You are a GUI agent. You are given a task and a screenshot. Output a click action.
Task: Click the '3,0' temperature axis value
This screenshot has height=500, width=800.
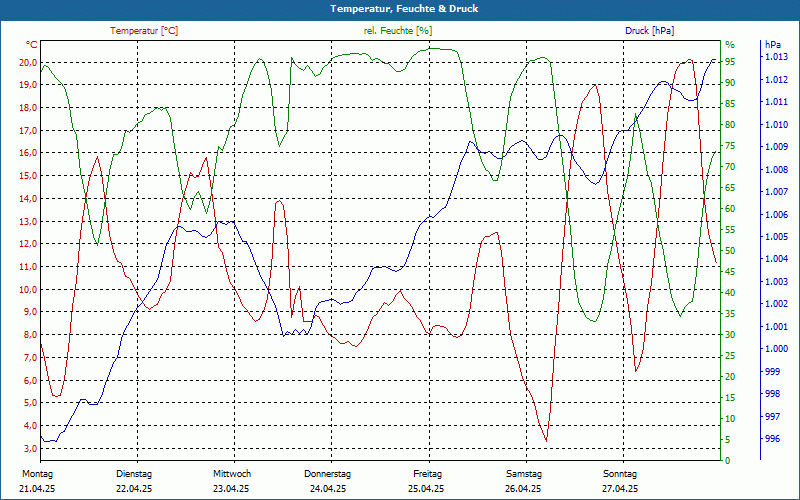[x=30, y=448]
